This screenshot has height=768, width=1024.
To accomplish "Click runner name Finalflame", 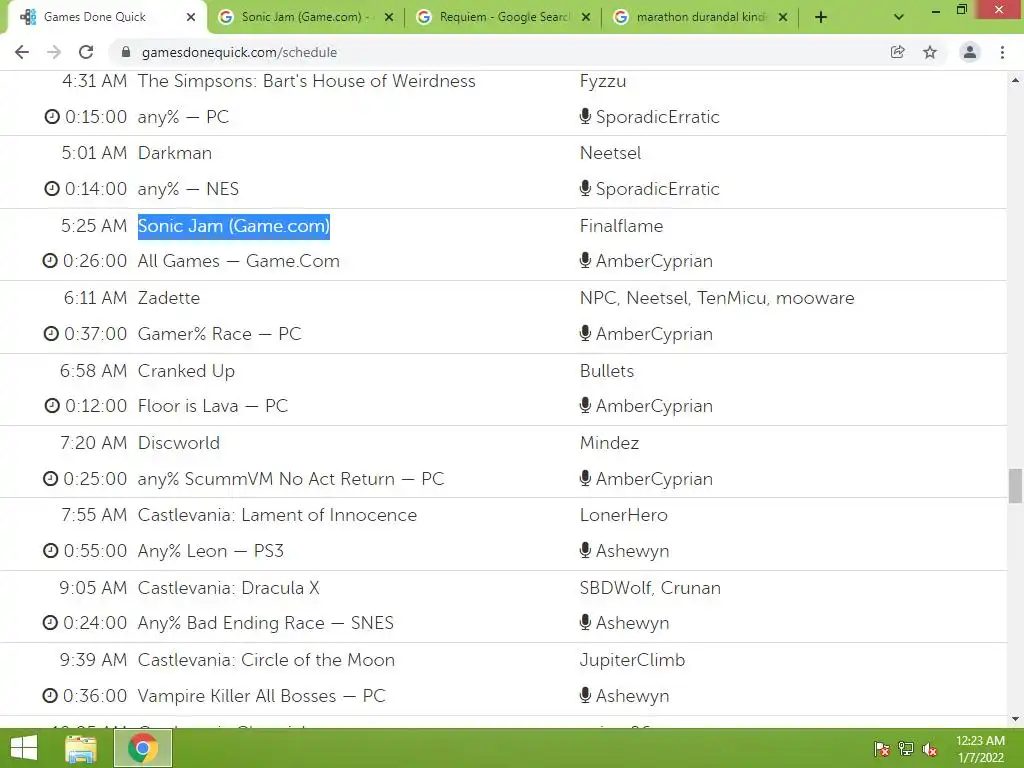I will [x=621, y=226].
